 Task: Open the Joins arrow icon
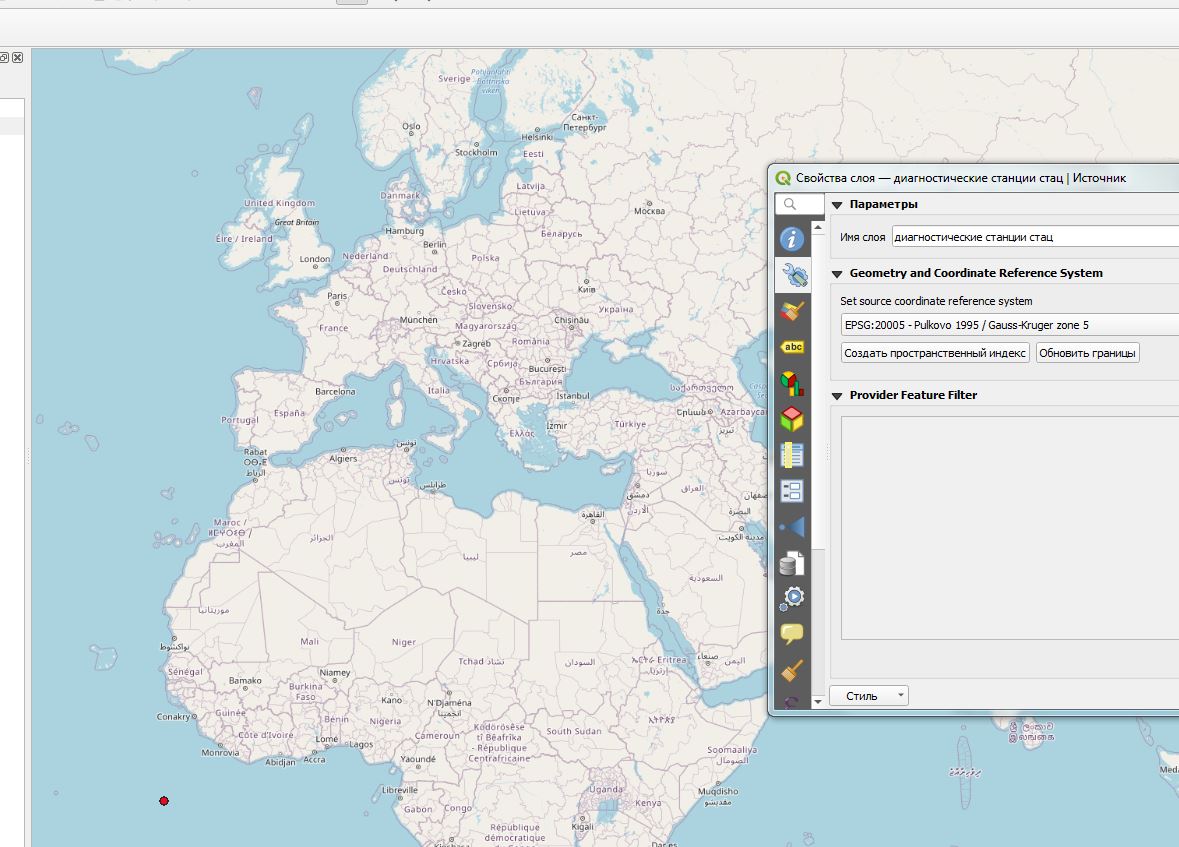792,527
